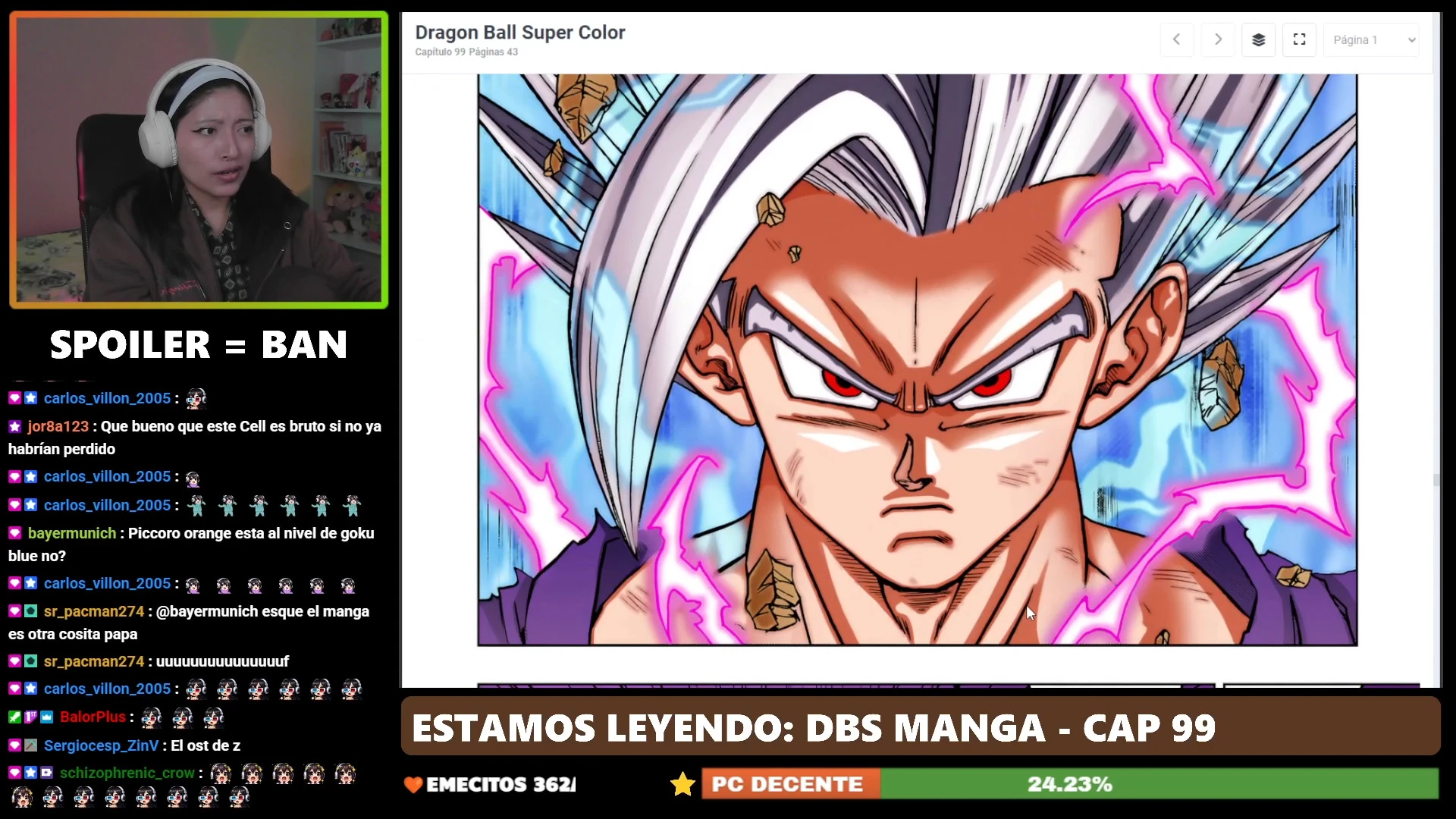Viewport: 1456px width, 819px height.
Task: Click the Dragon Ball Super Color title
Action: click(520, 33)
